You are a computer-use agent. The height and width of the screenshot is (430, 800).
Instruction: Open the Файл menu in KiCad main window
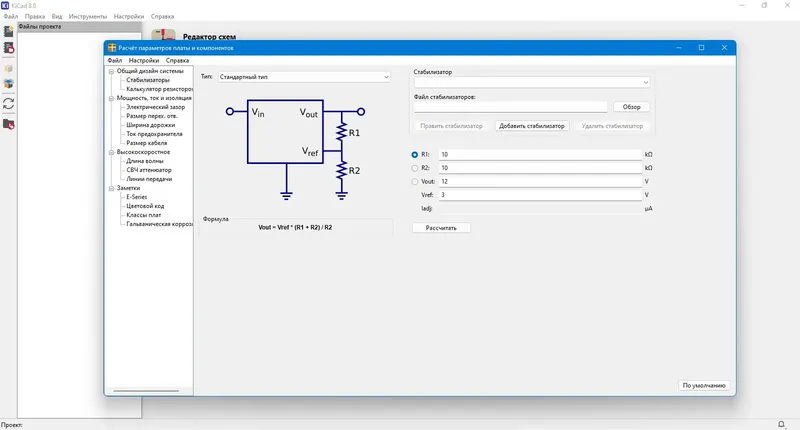tap(11, 16)
